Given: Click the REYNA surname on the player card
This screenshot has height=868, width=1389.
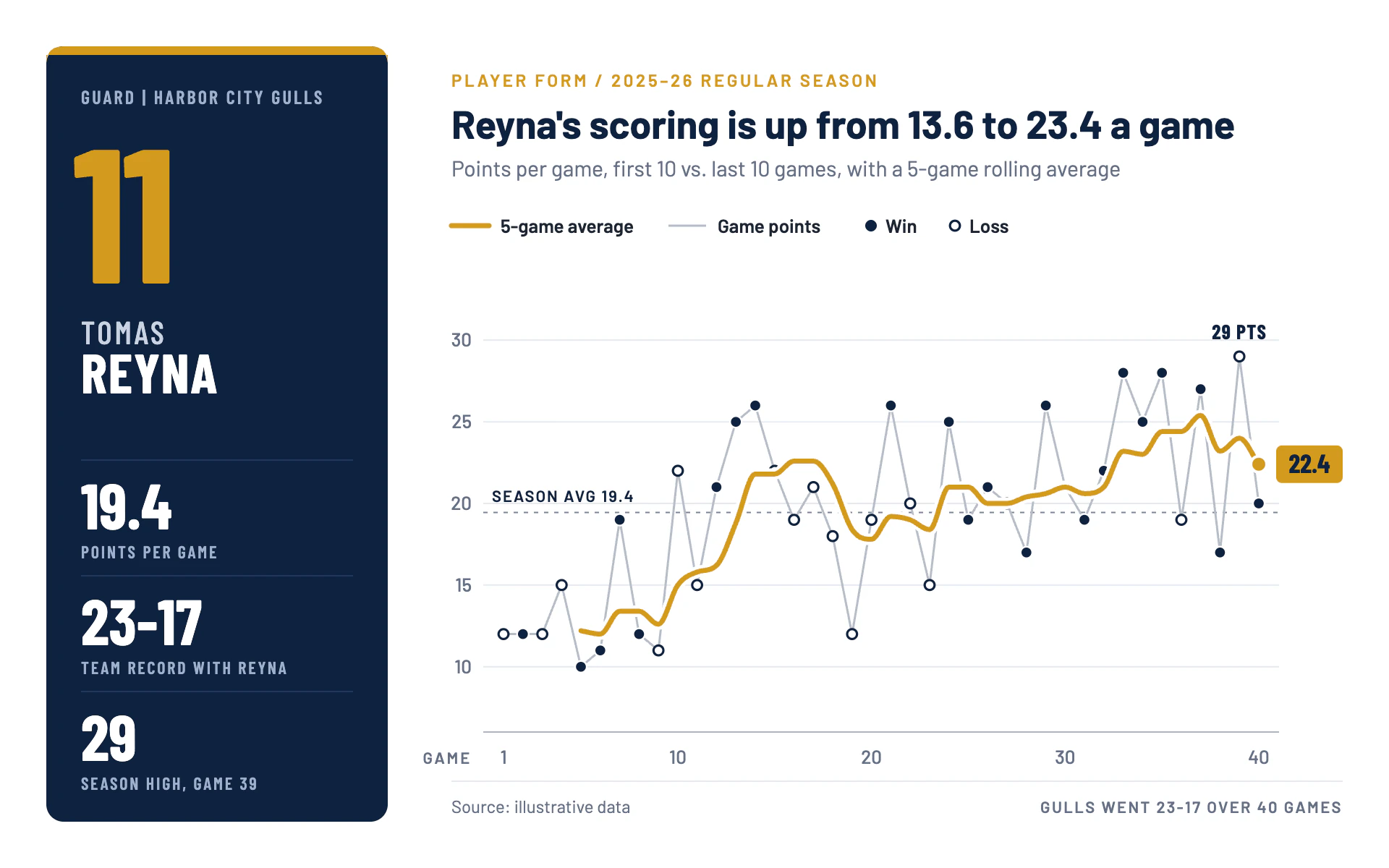Looking at the screenshot, I should [149, 375].
